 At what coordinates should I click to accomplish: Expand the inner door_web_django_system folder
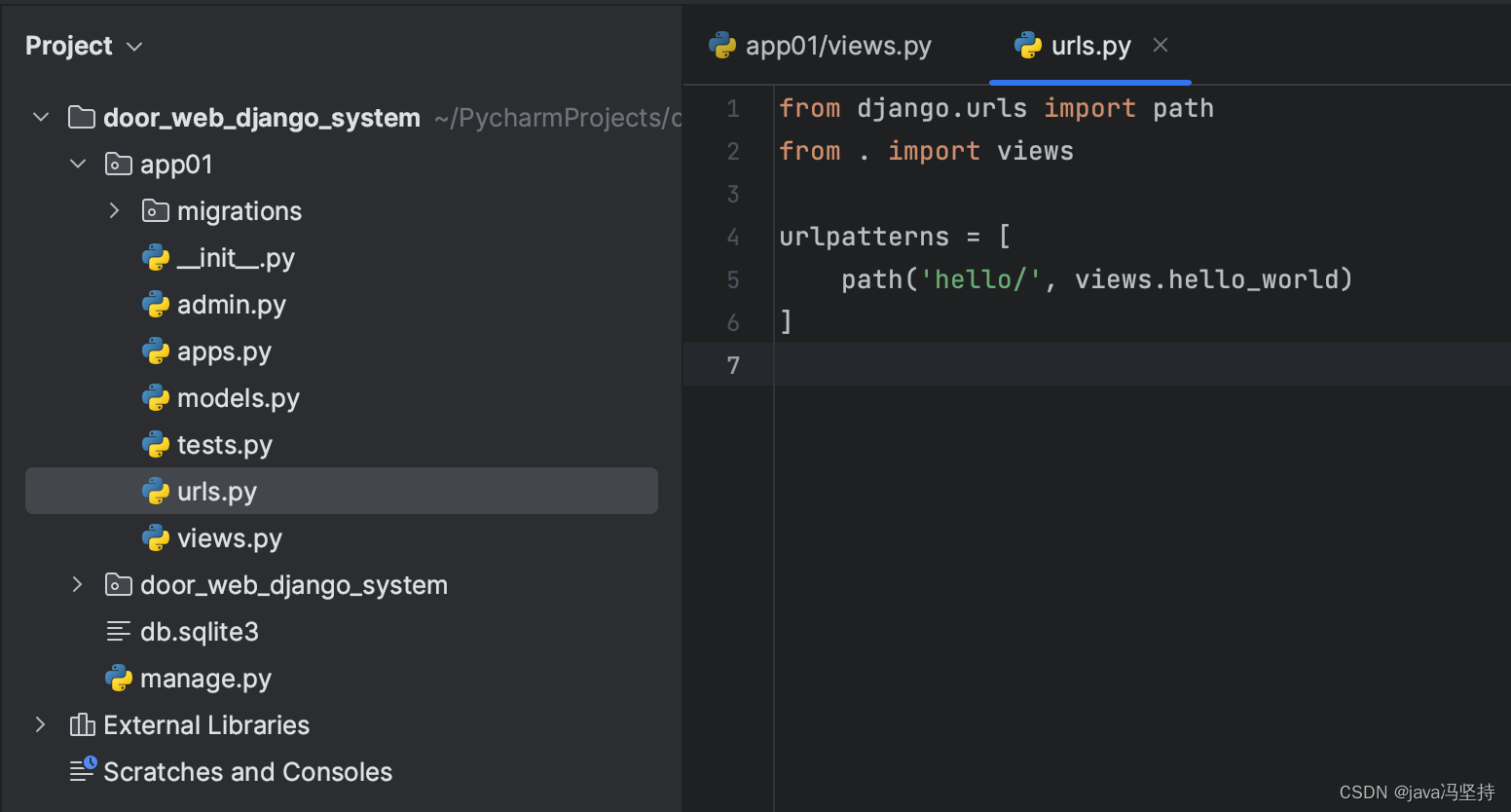(x=78, y=585)
